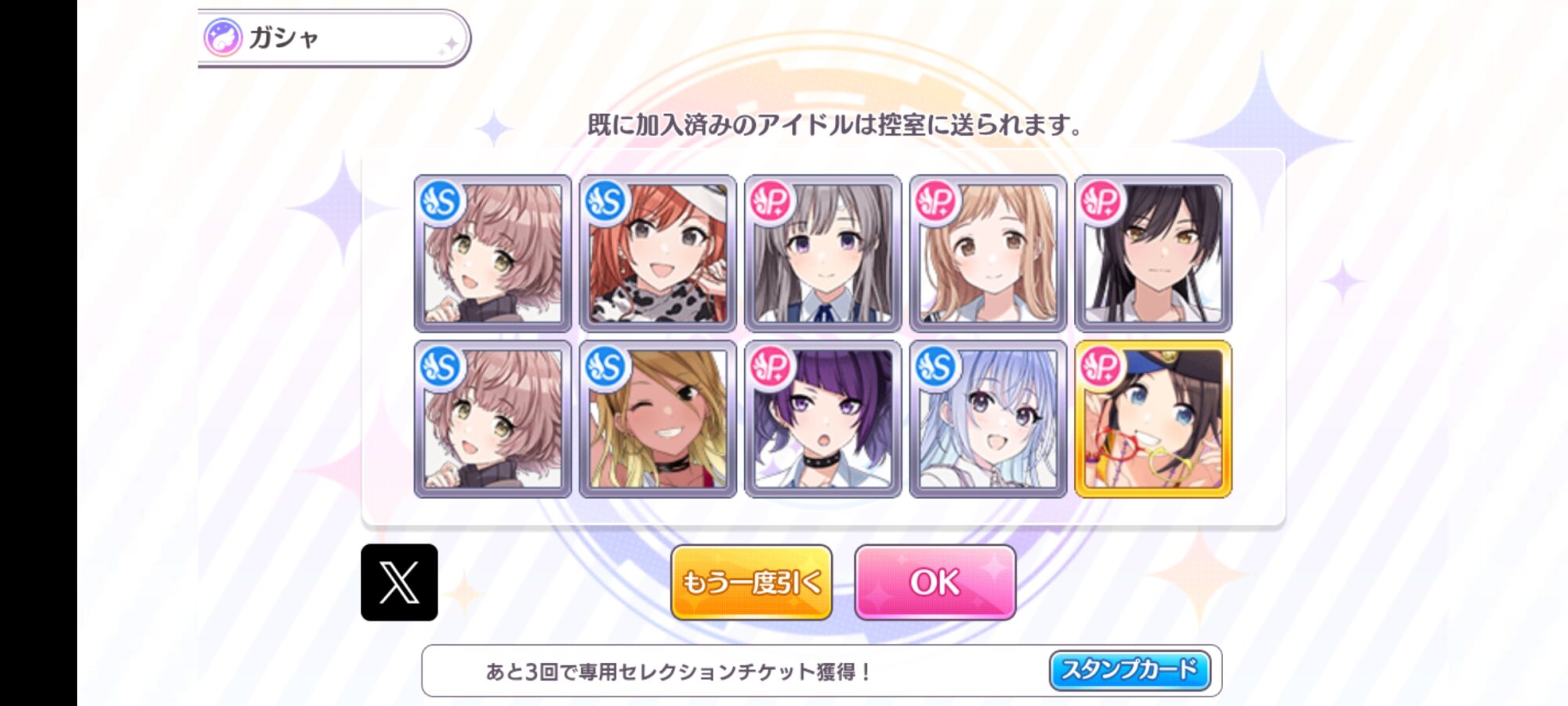Click S badge on light-blue-haired idol card
The height and width of the screenshot is (706, 1568).
click(x=936, y=367)
